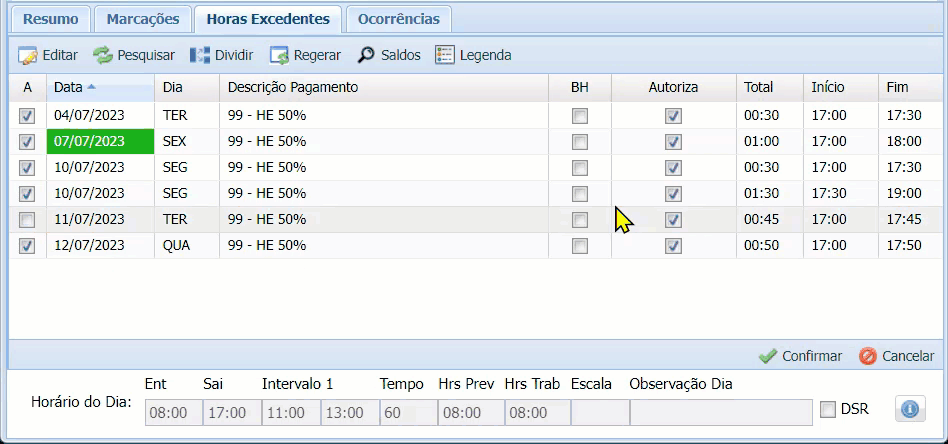948x444 pixels.
Task: Click the Editar pencil icon
Action: point(28,56)
